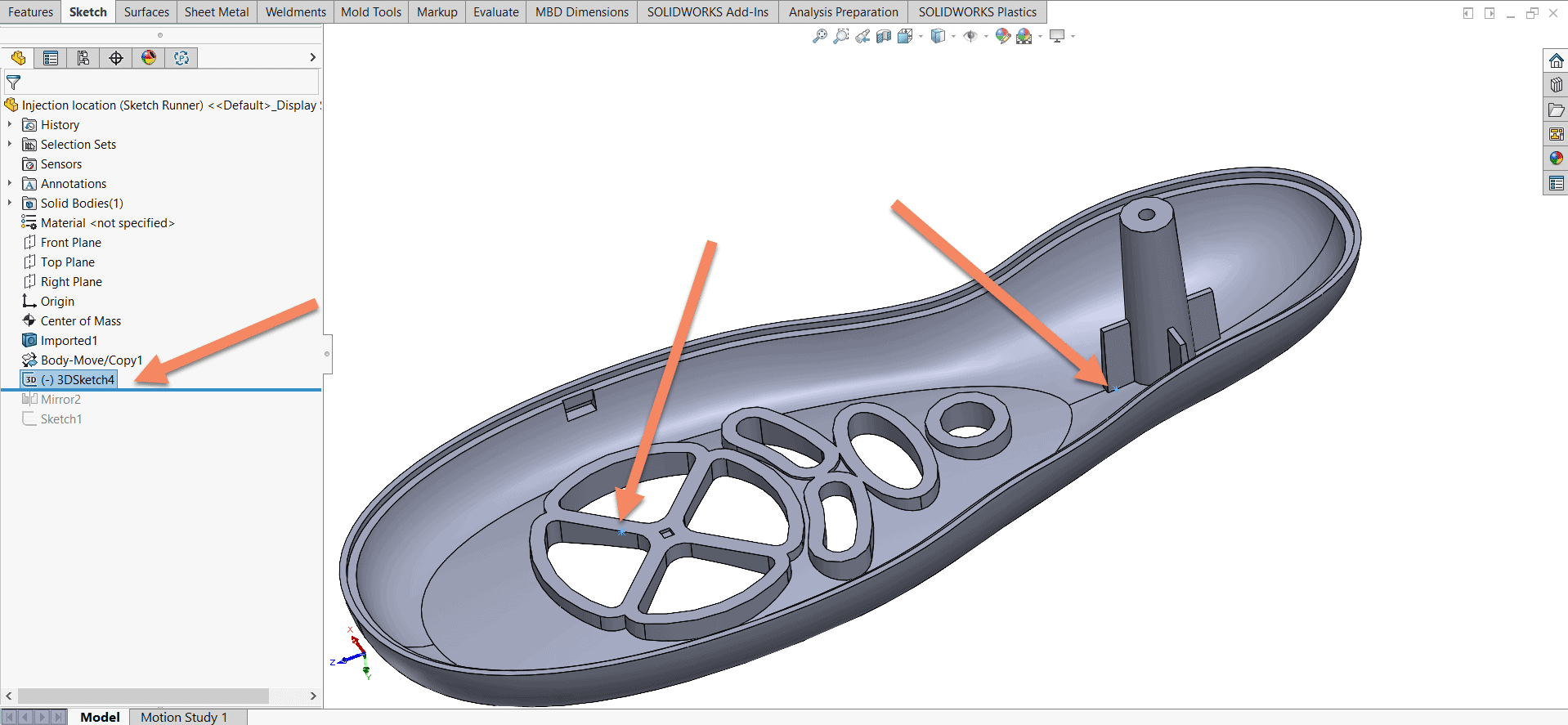
Task: Expand the Solid Bodies(1) folder
Action: [x=10, y=204]
